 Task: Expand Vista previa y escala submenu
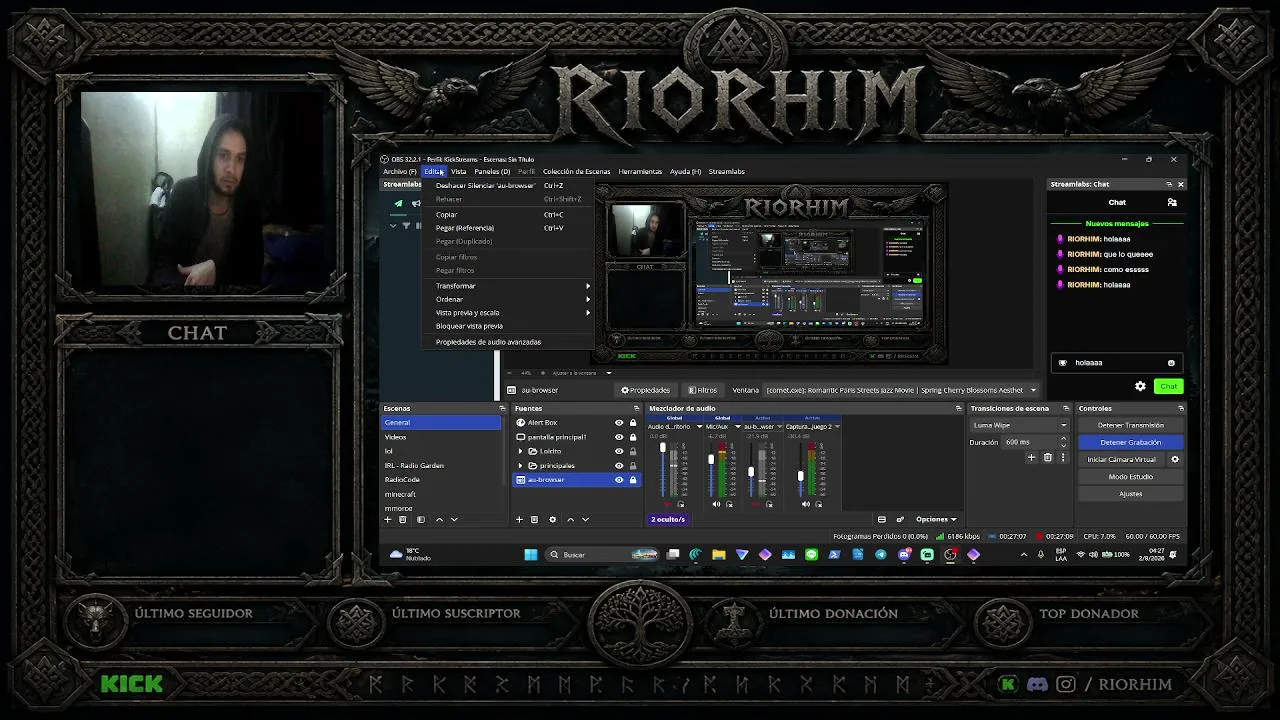(508, 313)
